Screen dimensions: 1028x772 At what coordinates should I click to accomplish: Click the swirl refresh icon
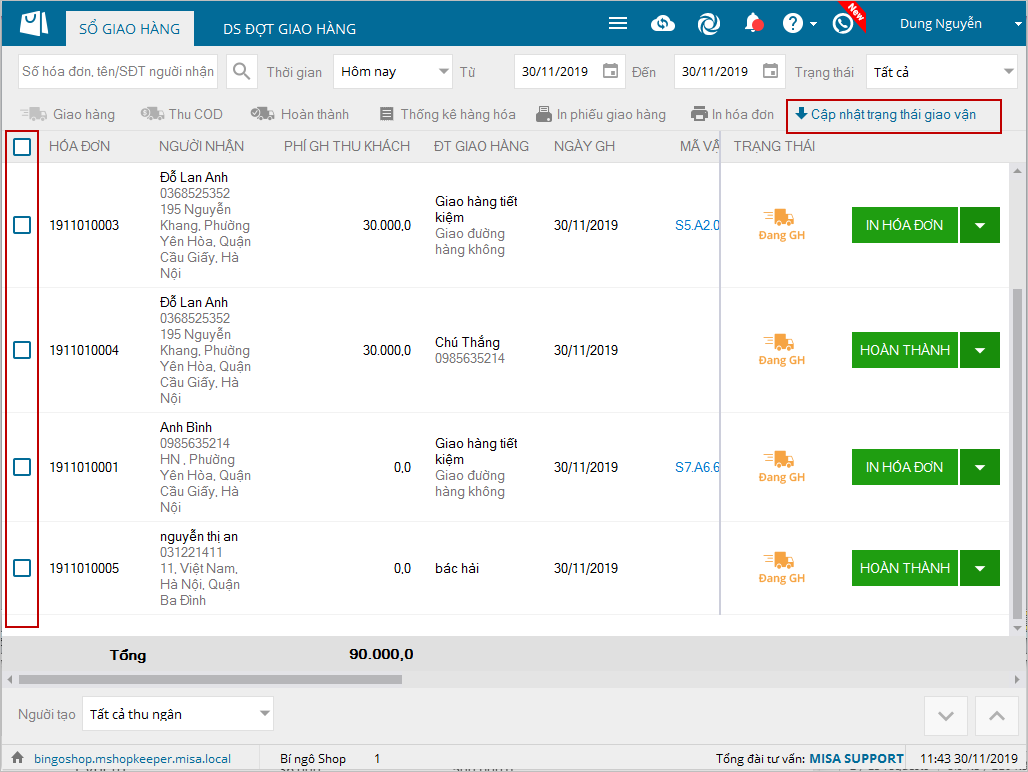coord(709,24)
